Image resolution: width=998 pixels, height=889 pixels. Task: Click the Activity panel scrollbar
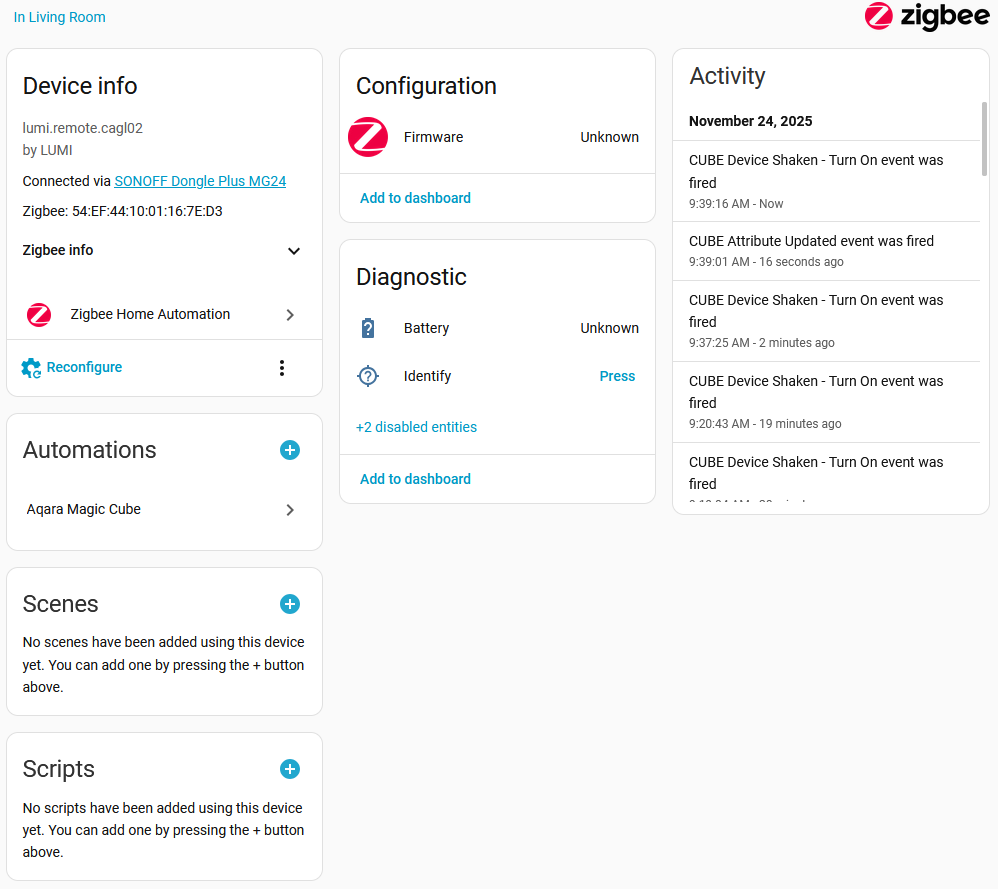(x=984, y=138)
